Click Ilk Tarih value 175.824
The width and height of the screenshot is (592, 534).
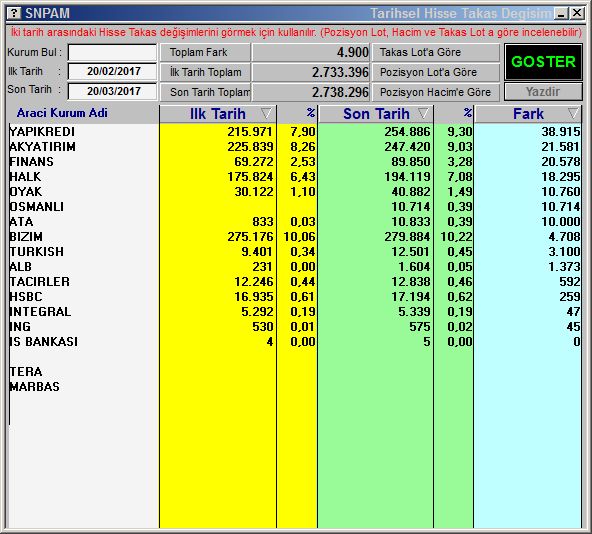click(250, 177)
